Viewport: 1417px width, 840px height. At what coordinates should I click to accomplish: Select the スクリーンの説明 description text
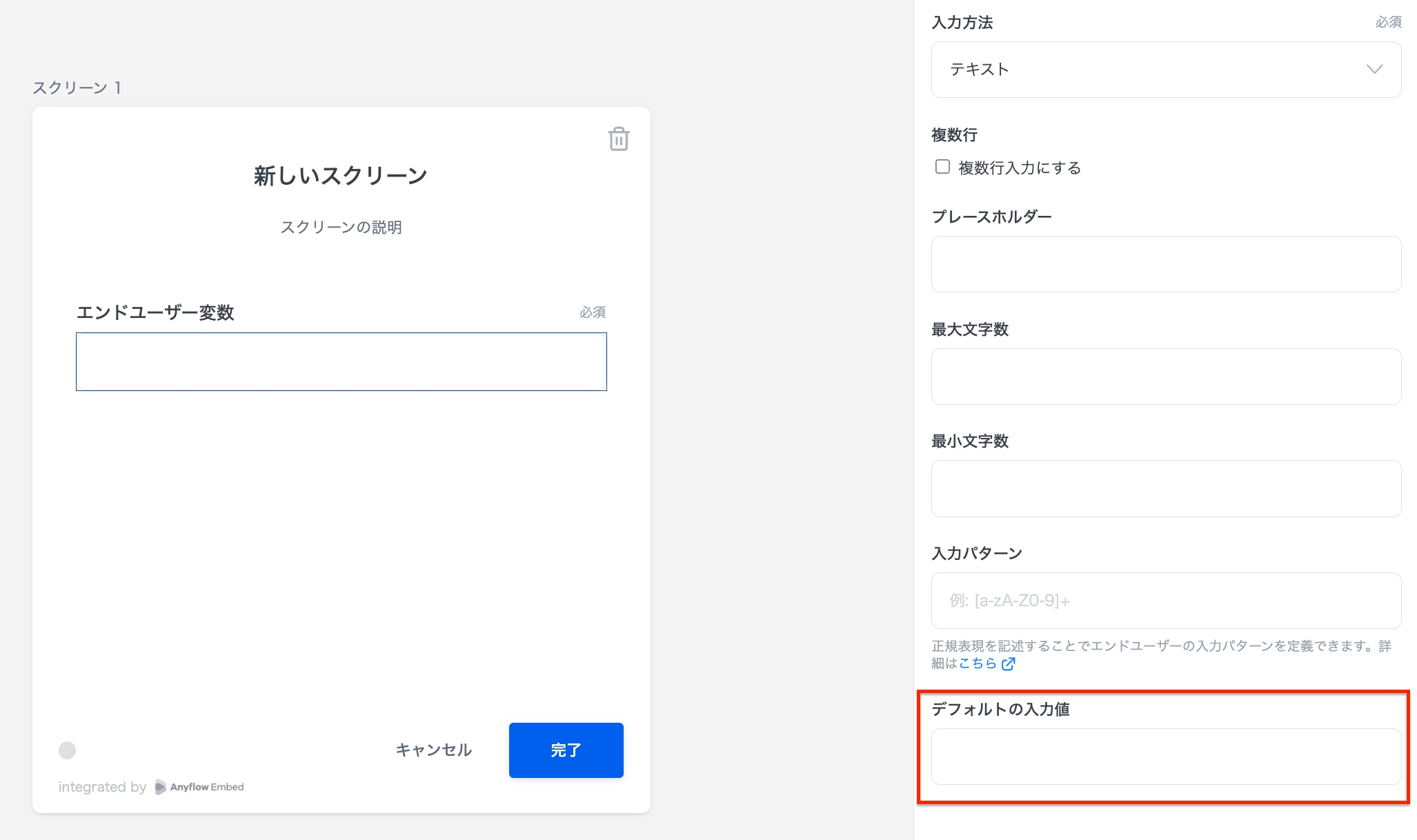(x=341, y=227)
